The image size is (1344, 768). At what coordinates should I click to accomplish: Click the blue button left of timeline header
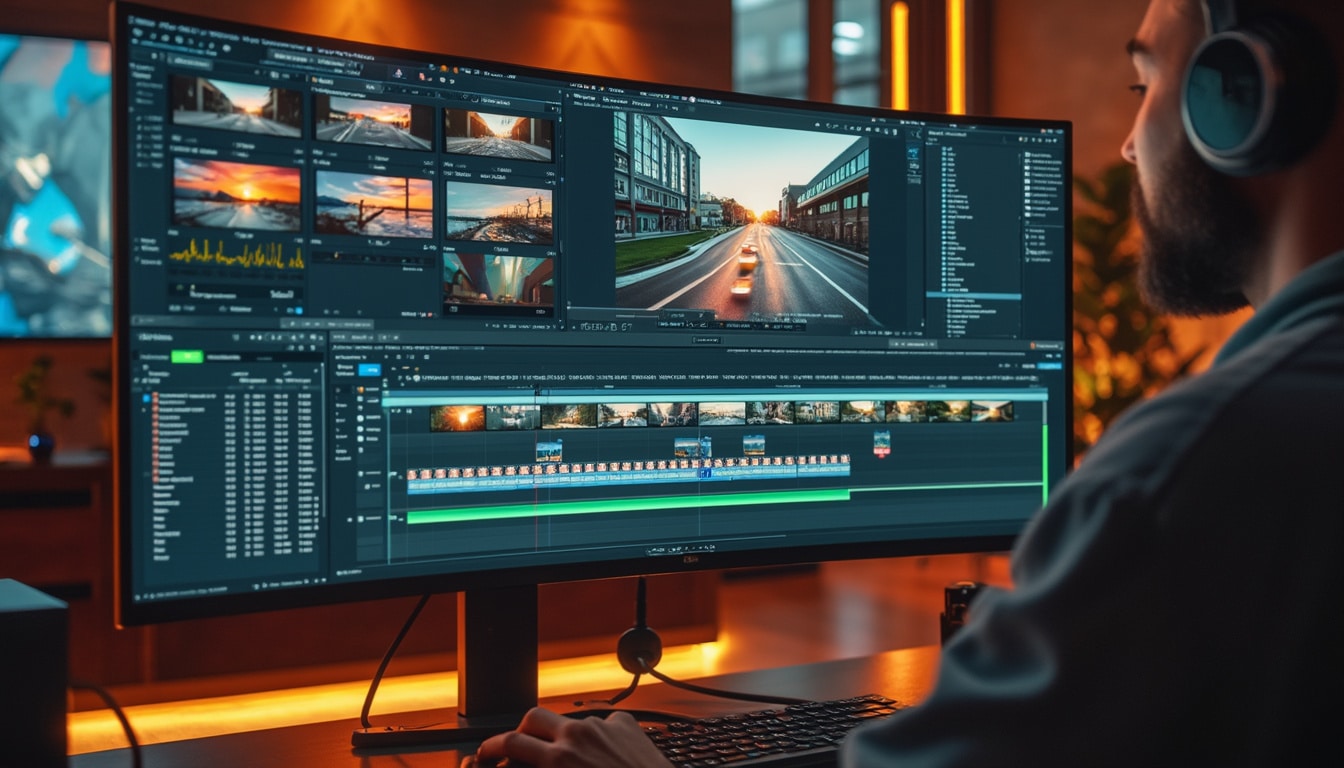click(369, 369)
